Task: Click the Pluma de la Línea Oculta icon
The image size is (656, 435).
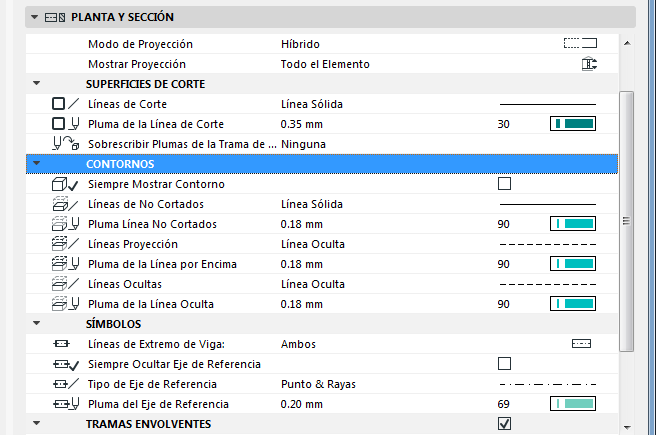Action: [64, 304]
